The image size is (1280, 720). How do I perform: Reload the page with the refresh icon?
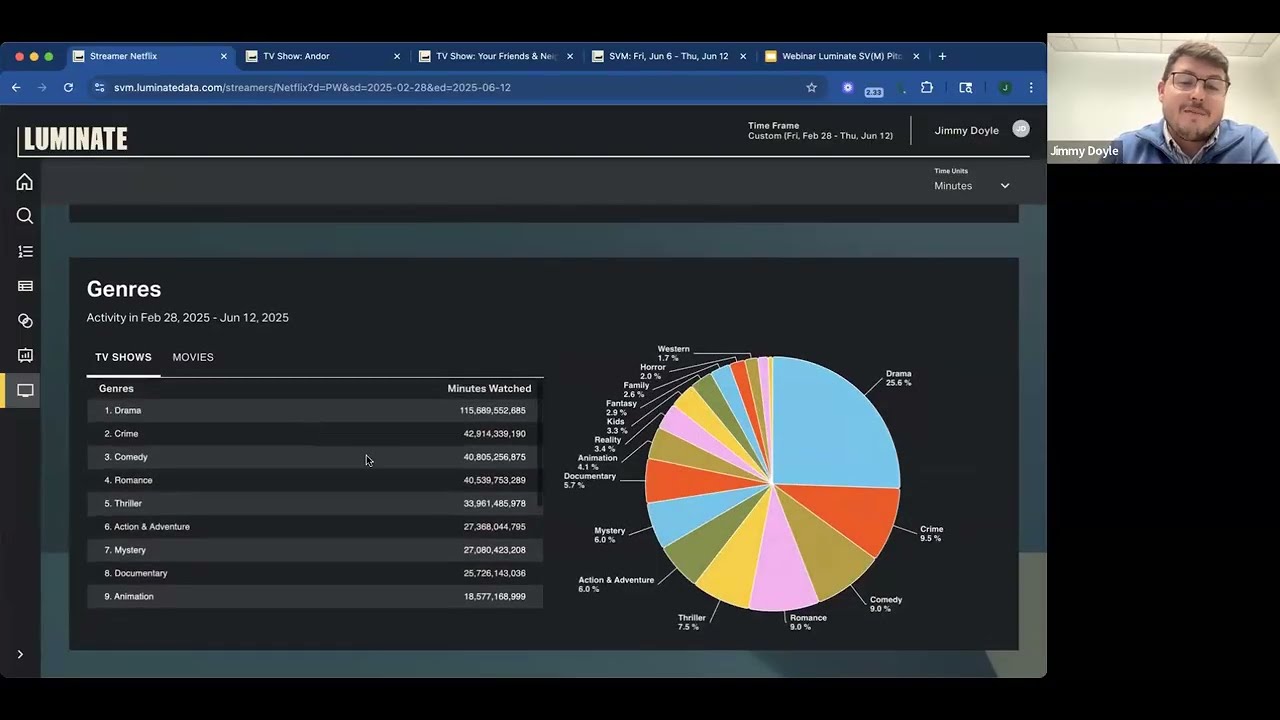pos(68,87)
